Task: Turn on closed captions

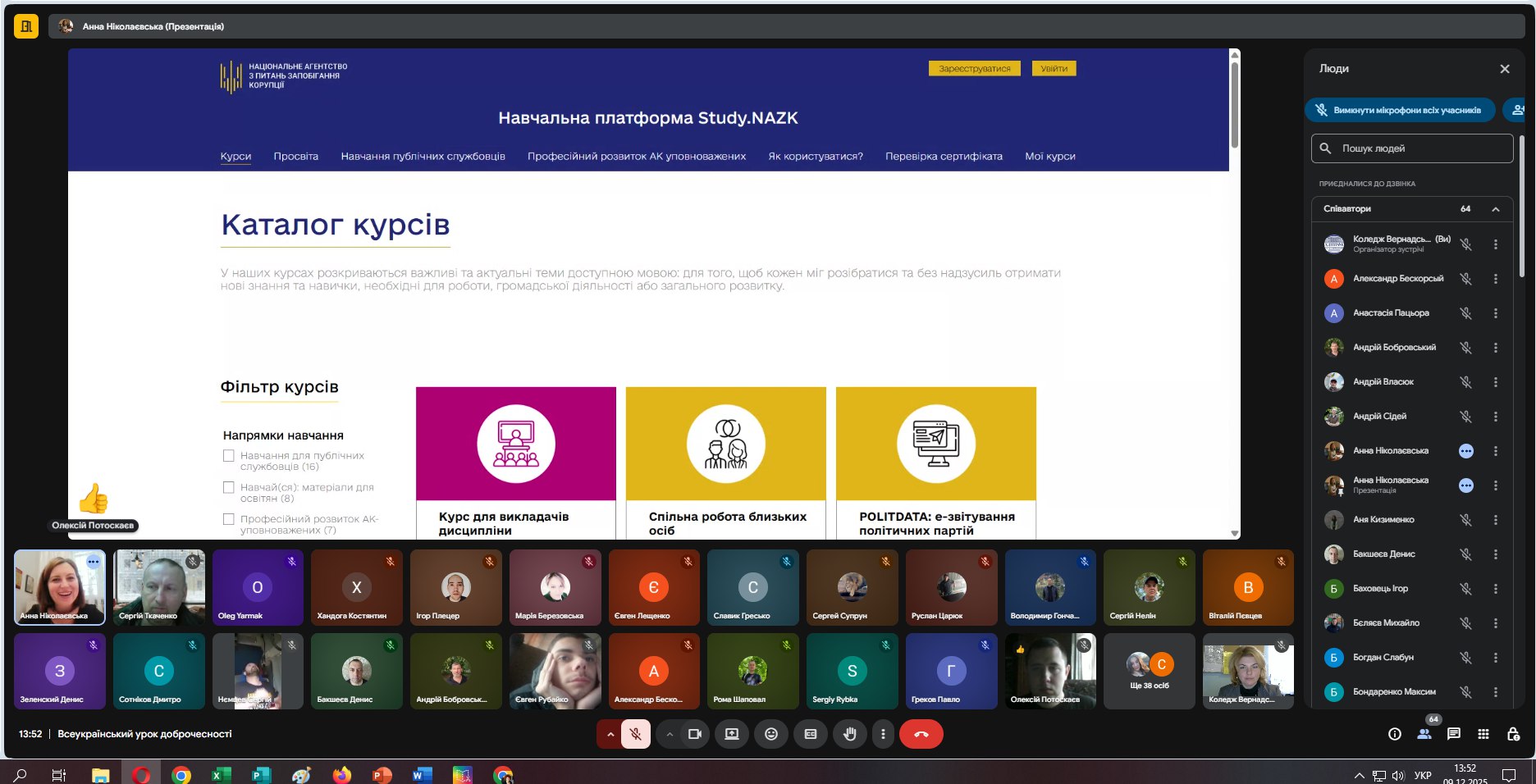Action: [810, 734]
